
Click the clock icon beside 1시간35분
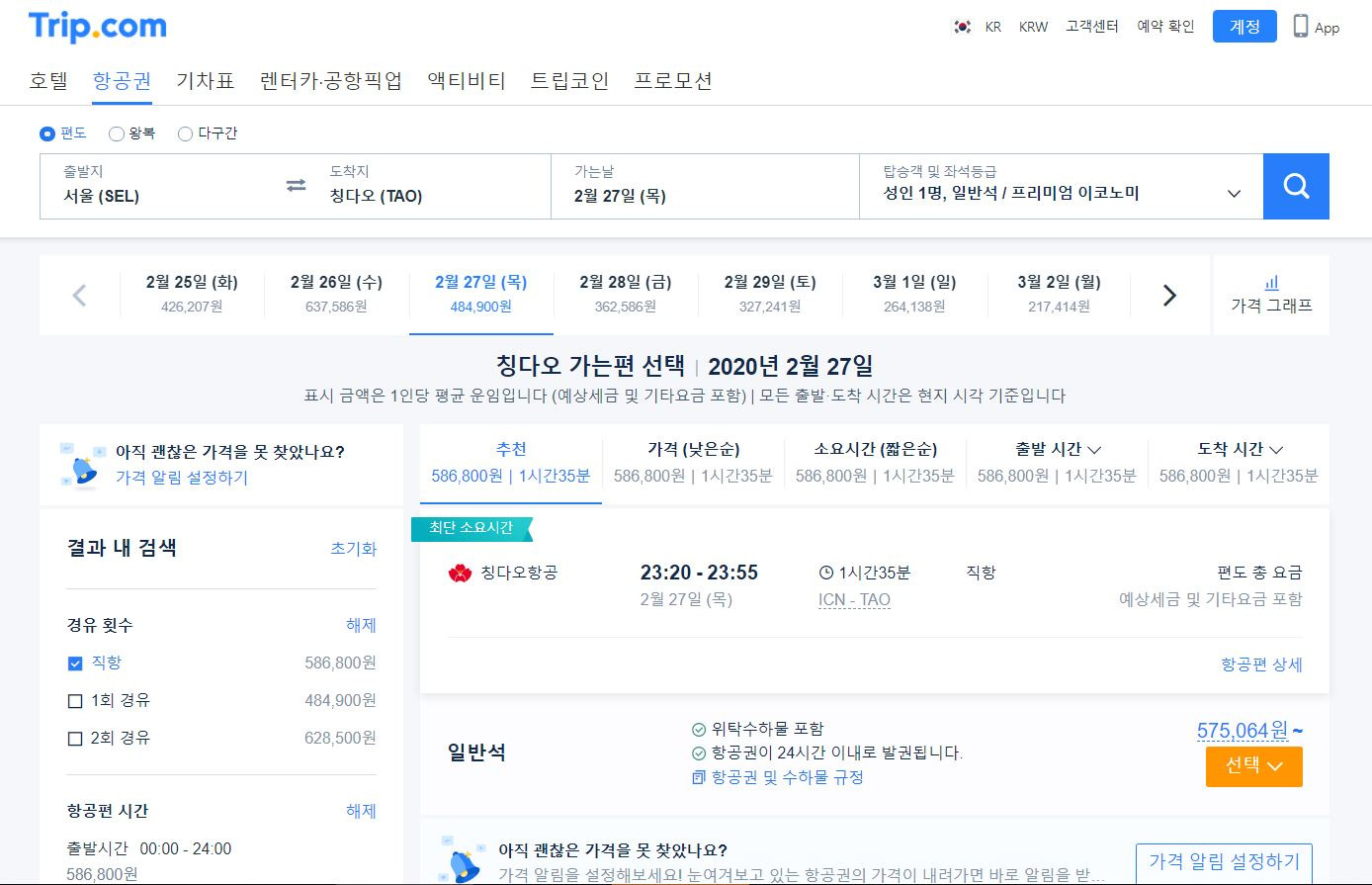pos(826,573)
